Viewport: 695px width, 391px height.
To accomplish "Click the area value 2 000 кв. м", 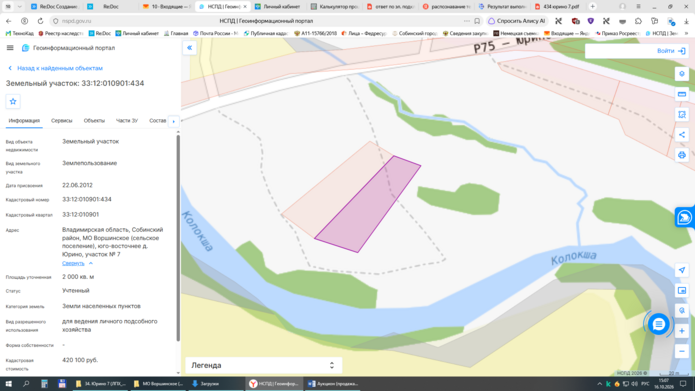I will click(78, 277).
